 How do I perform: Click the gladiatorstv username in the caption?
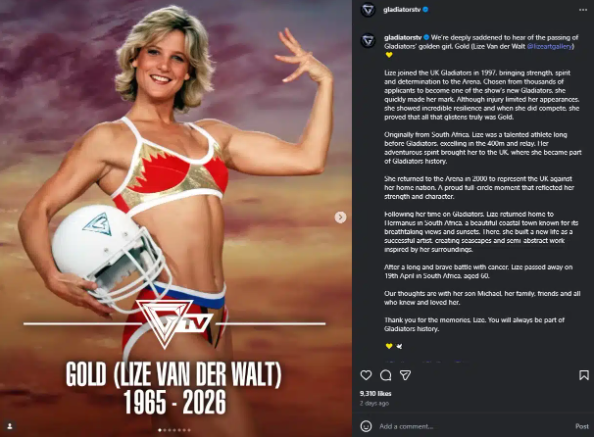[403, 38]
